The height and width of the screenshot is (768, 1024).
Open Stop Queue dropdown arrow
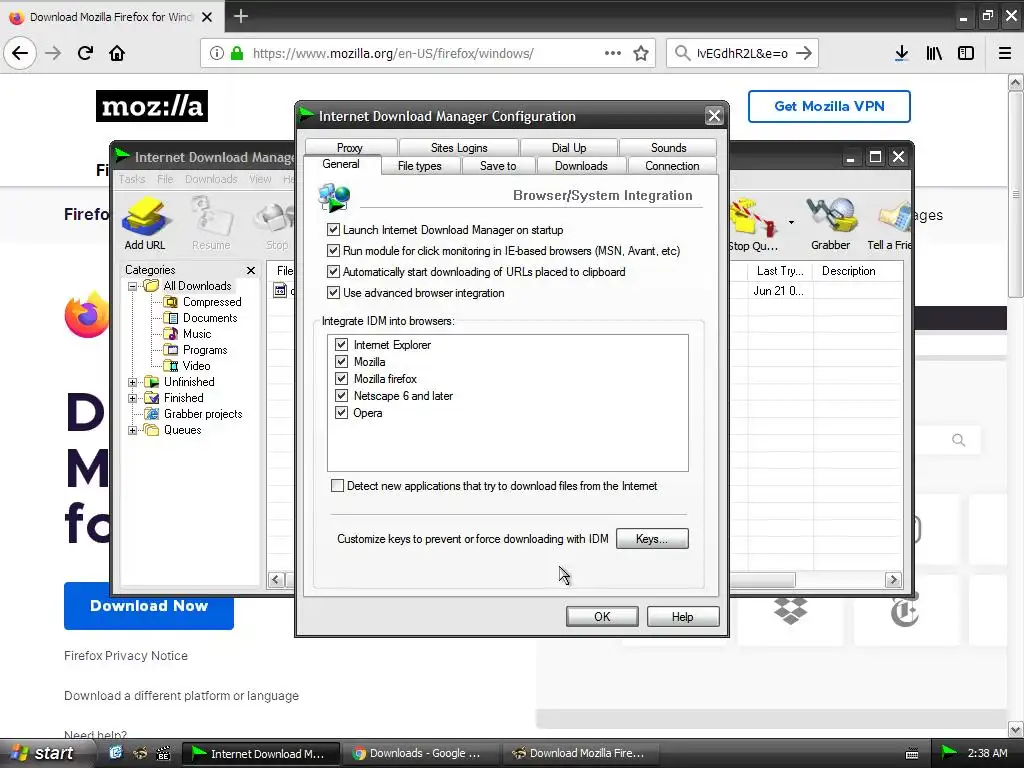(x=791, y=223)
